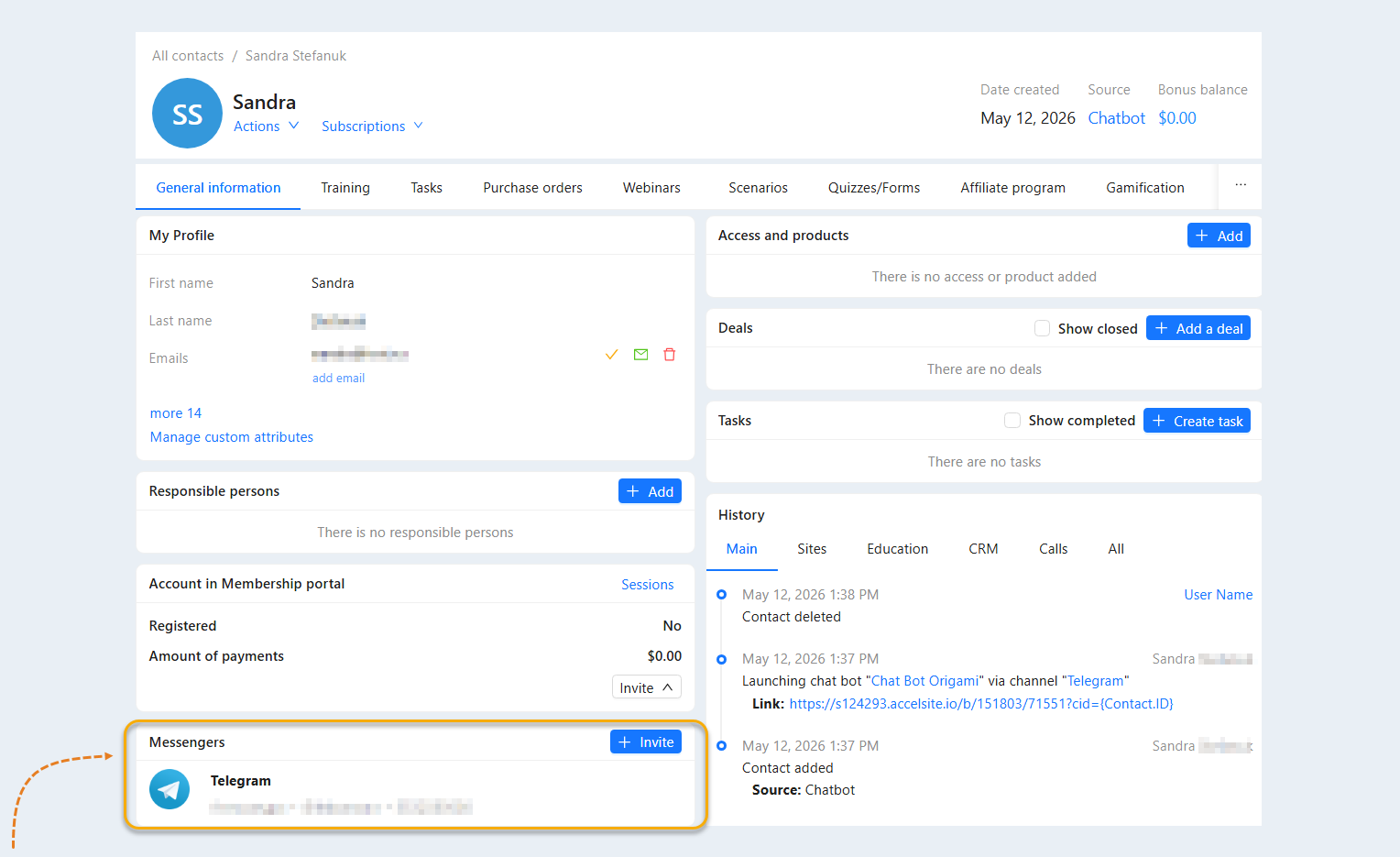Expand more 14 profile fields

click(x=176, y=413)
